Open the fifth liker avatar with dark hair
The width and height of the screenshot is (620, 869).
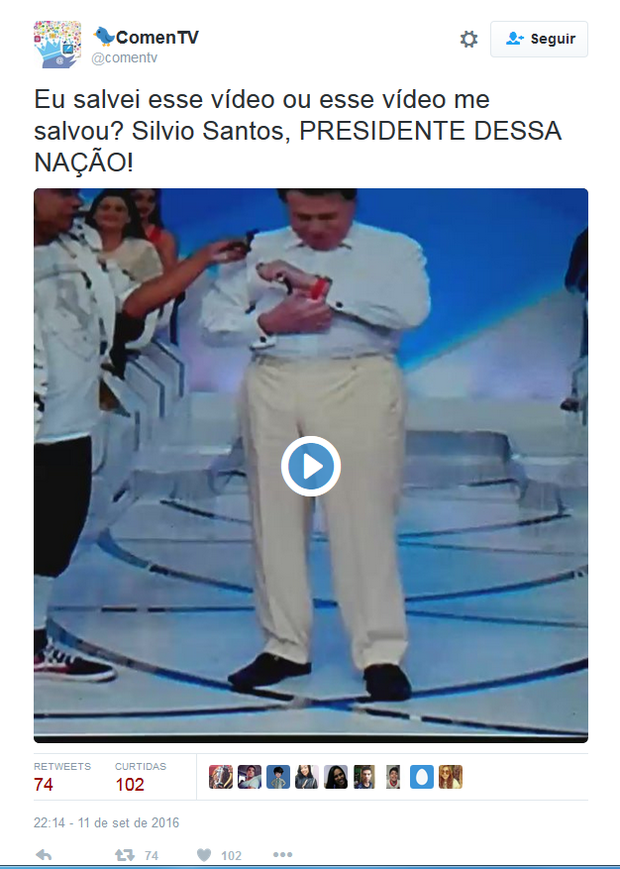click(x=336, y=777)
